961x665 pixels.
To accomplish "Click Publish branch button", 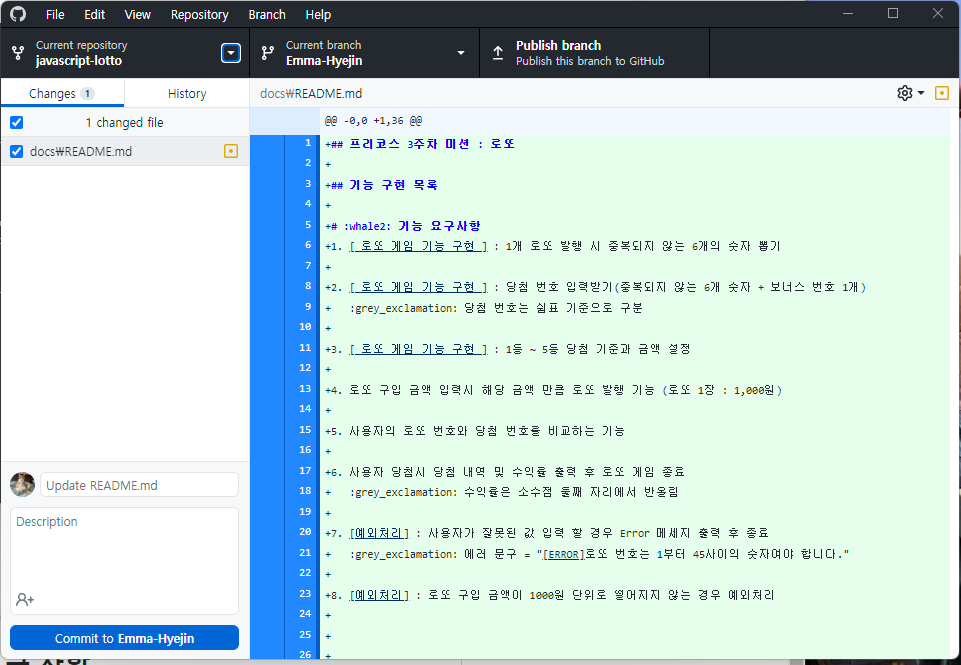I will click(594, 53).
